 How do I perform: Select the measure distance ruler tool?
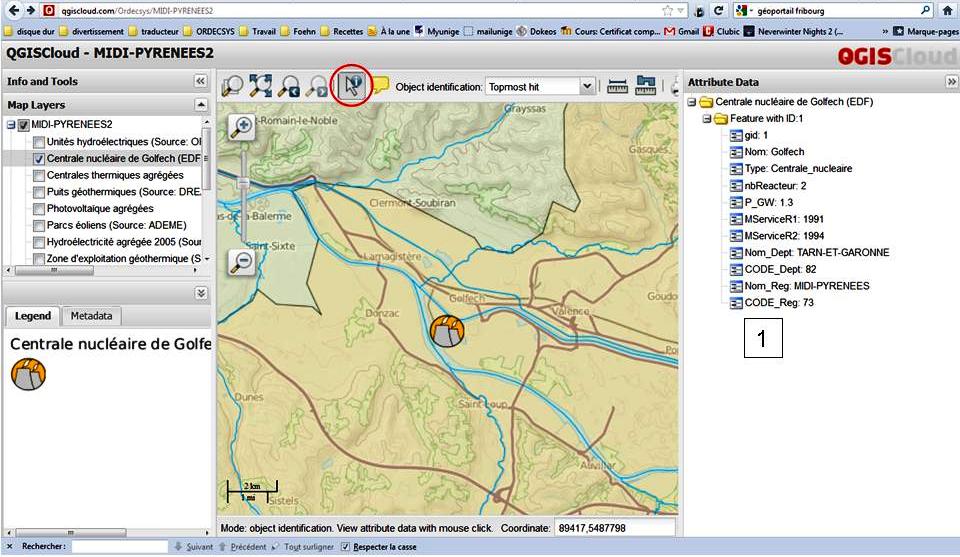(x=617, y=87)
